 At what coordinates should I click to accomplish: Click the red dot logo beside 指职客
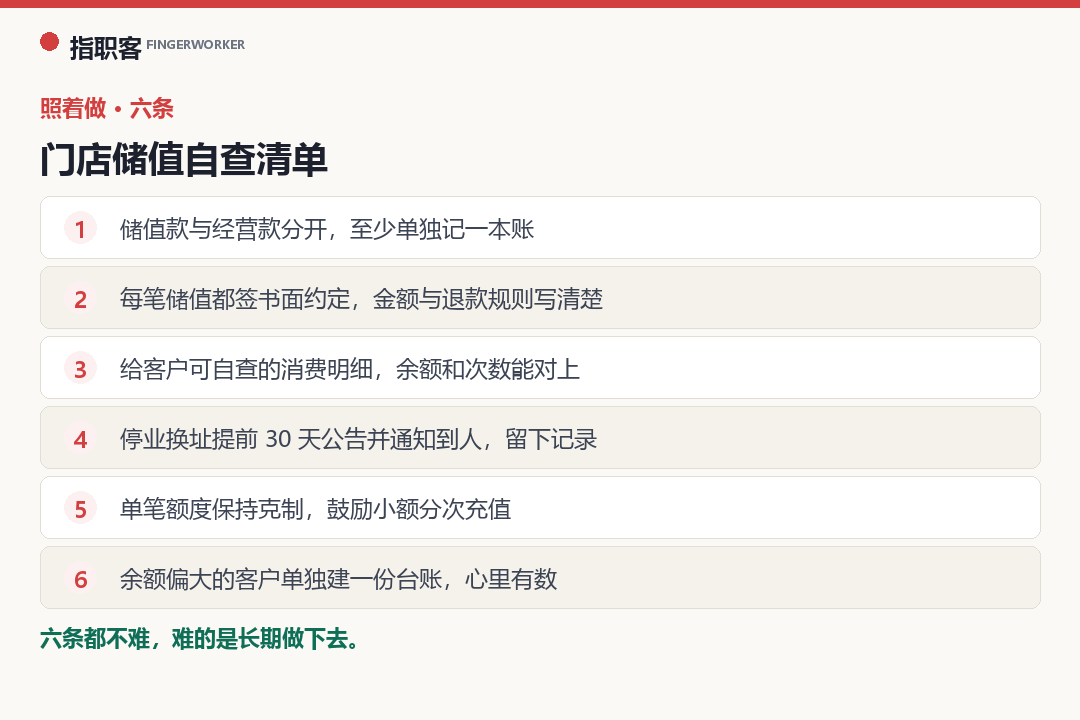pyautogui.click(x=50, y=42)
